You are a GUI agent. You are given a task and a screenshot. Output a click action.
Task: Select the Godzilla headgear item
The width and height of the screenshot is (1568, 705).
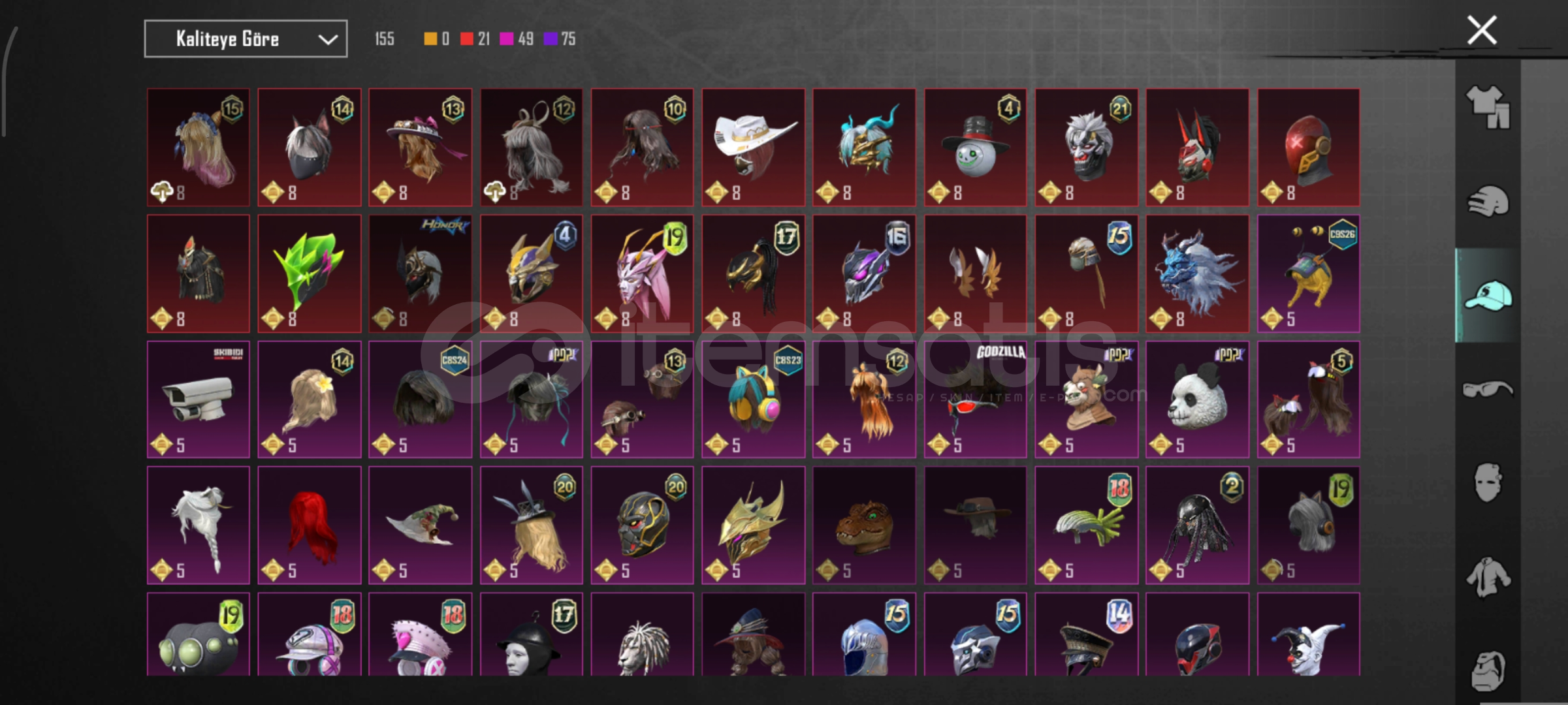click(x=975, y=399)
